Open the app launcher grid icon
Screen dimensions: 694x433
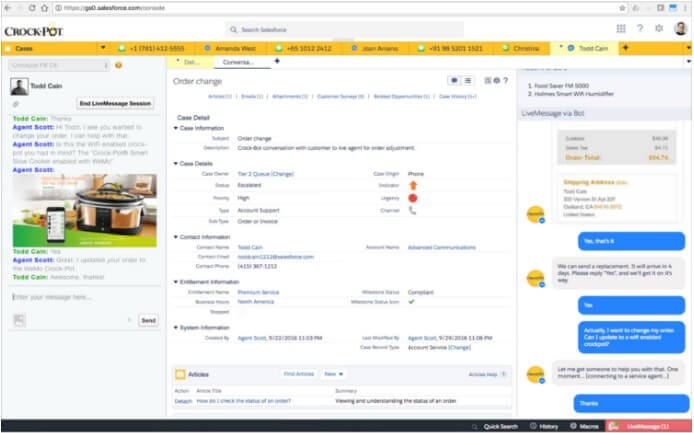621,28
